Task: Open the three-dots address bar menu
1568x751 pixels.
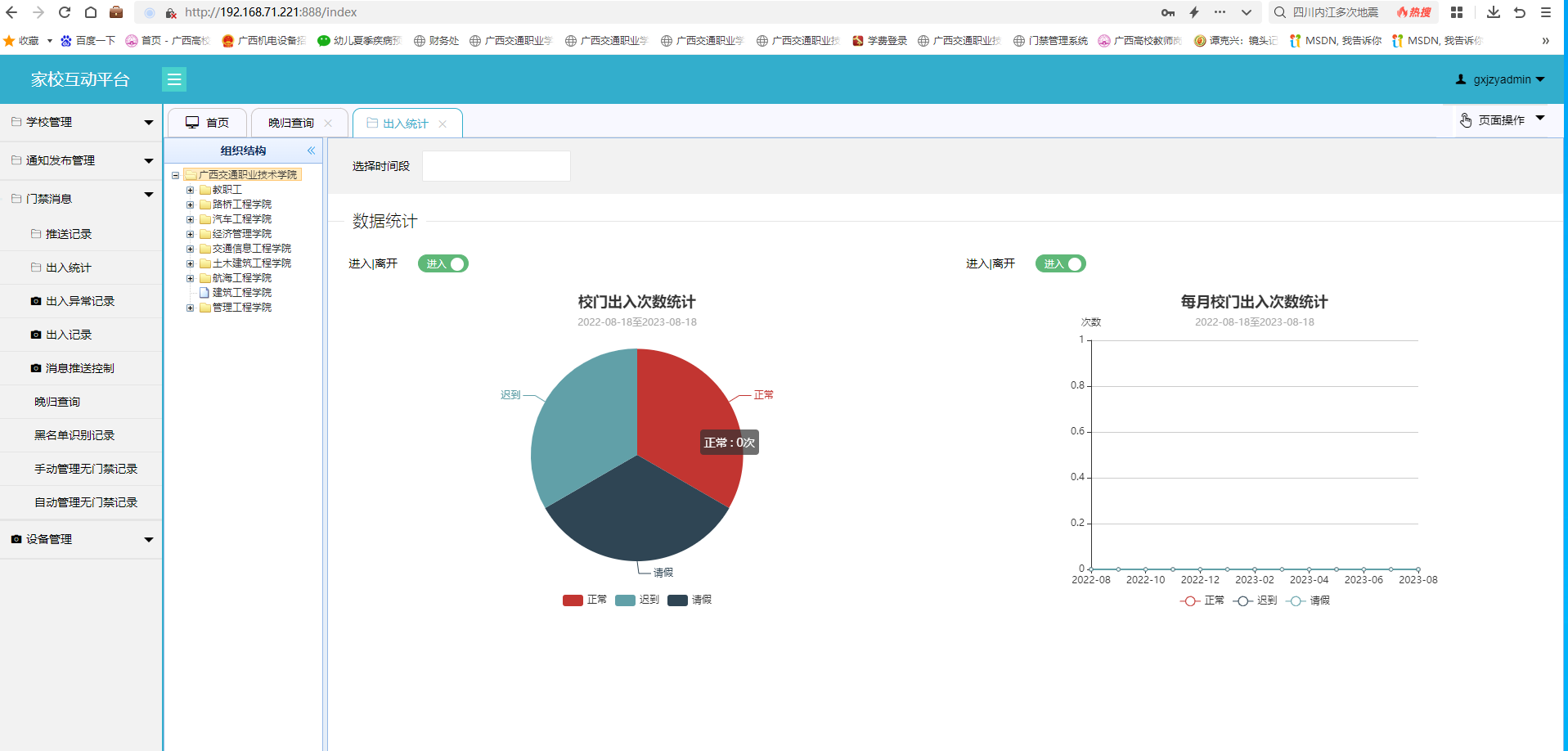Action: 1220,12
